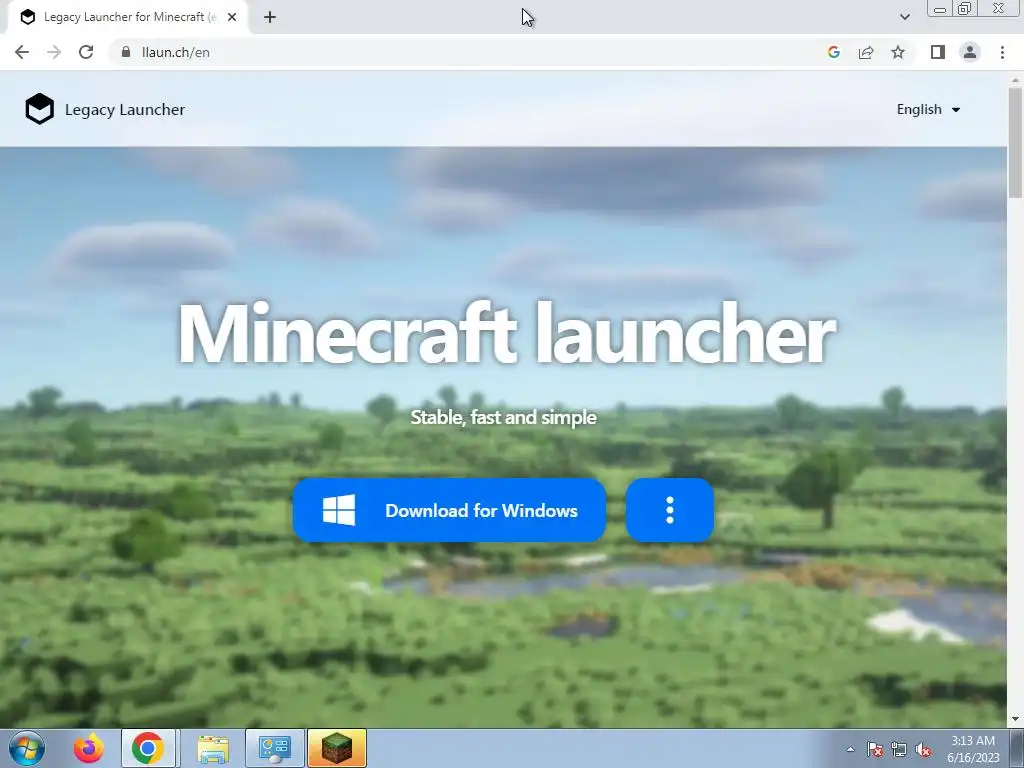
Task: Open Windows Explorer from taskbar
Action: [213, 748]
